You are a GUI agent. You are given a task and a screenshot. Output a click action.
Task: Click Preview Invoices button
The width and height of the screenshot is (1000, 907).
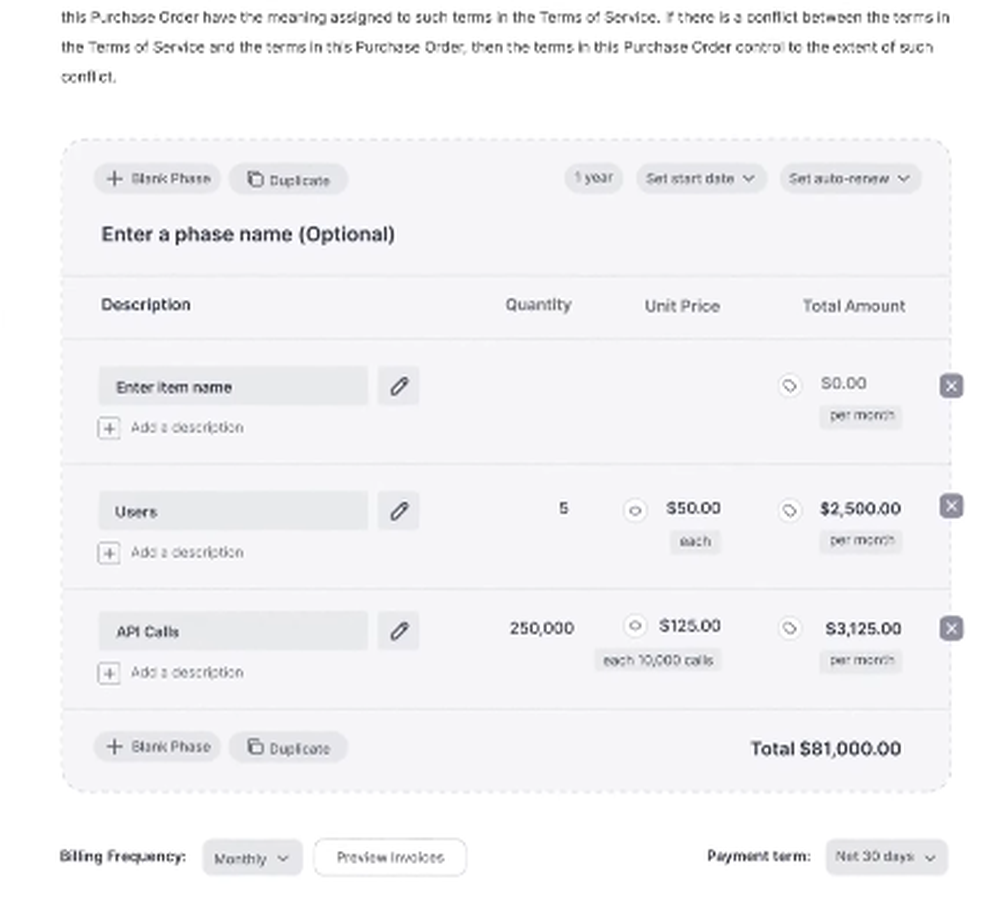coord(390,857)
